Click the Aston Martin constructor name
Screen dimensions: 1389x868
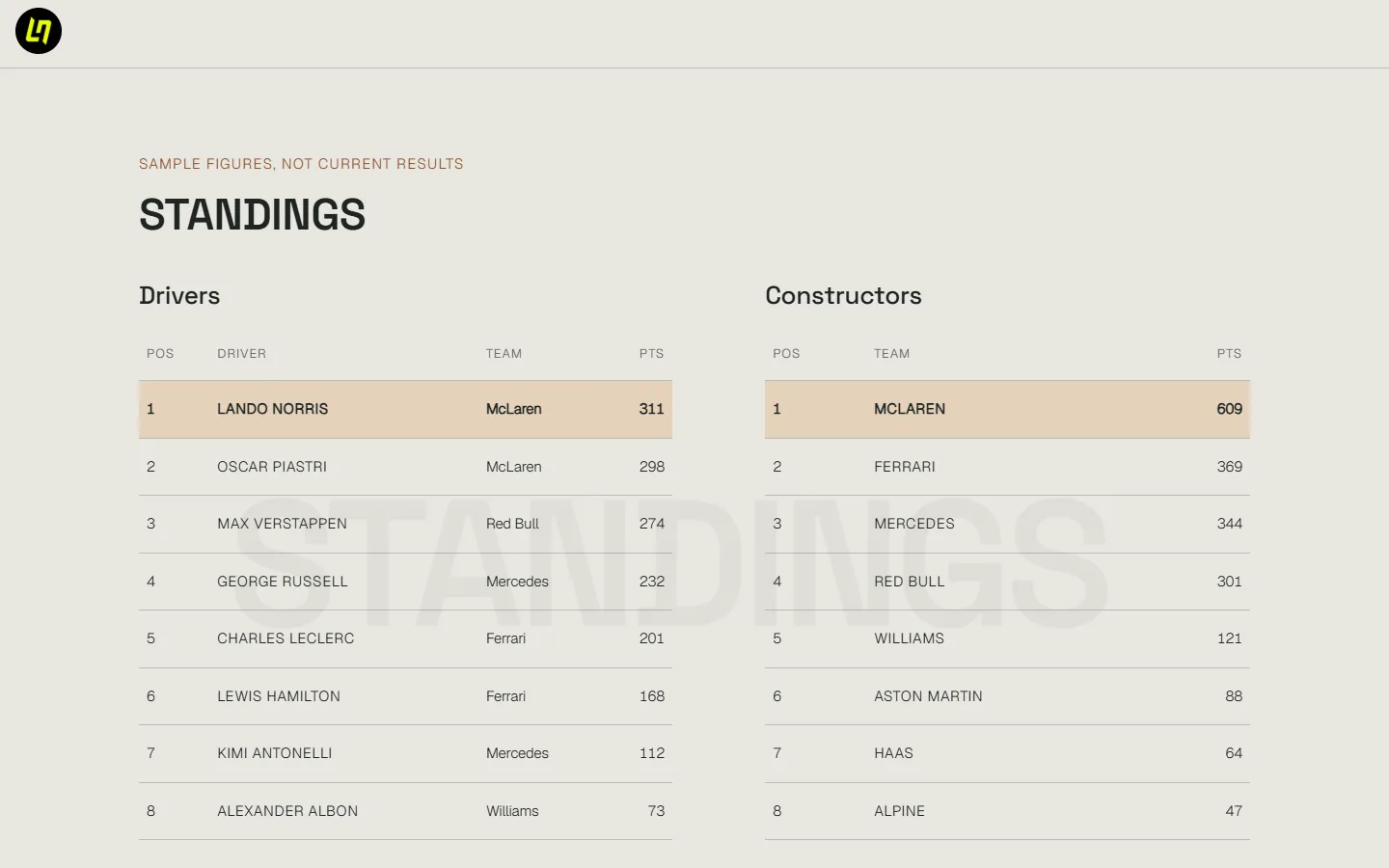pos(928,696)
